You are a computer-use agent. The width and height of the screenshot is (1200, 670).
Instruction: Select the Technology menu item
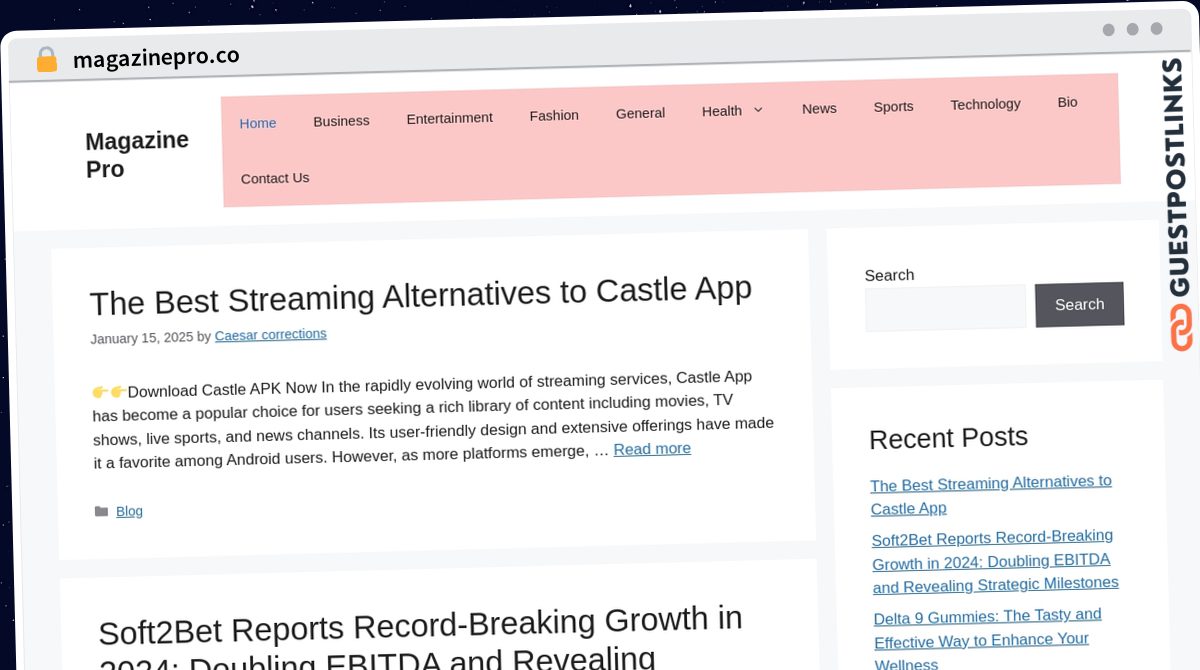[x=985, y=104]
